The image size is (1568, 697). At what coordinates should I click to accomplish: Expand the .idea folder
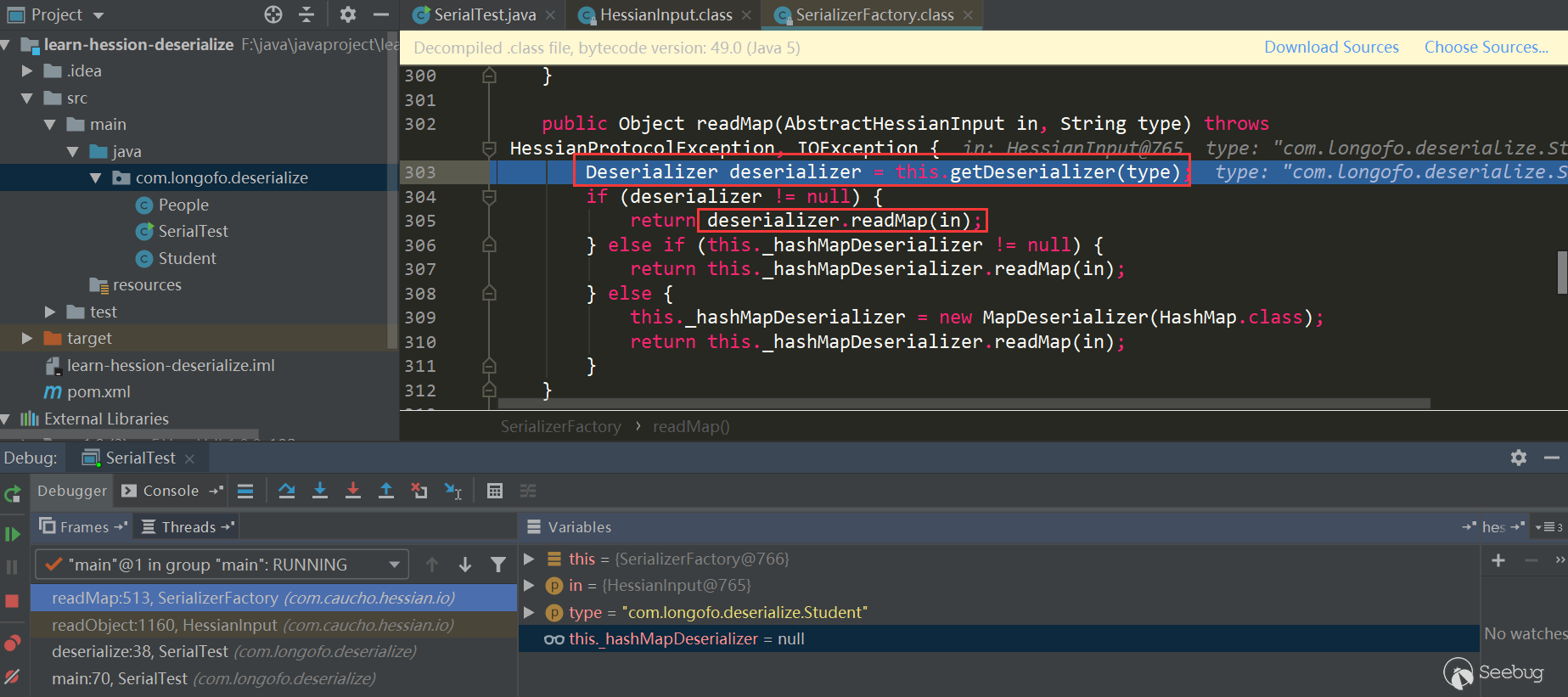(x=27, y=71)
